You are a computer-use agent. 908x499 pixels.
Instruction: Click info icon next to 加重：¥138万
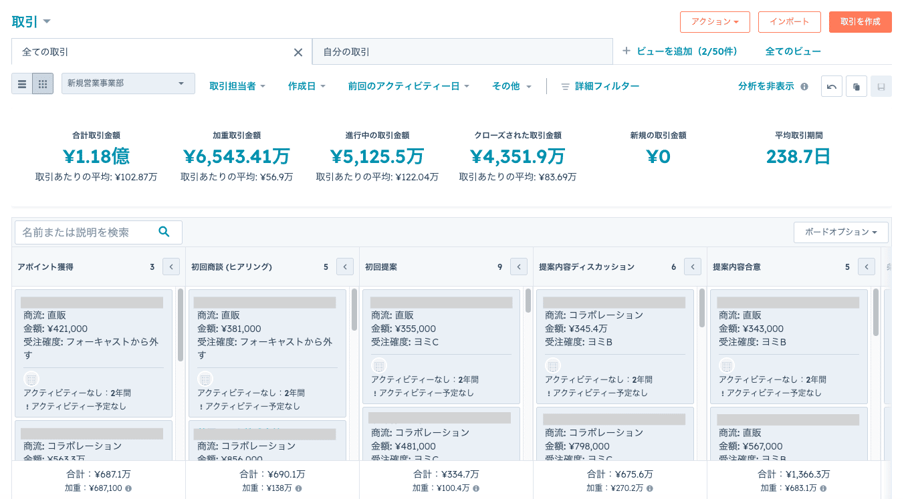(298, 489)
